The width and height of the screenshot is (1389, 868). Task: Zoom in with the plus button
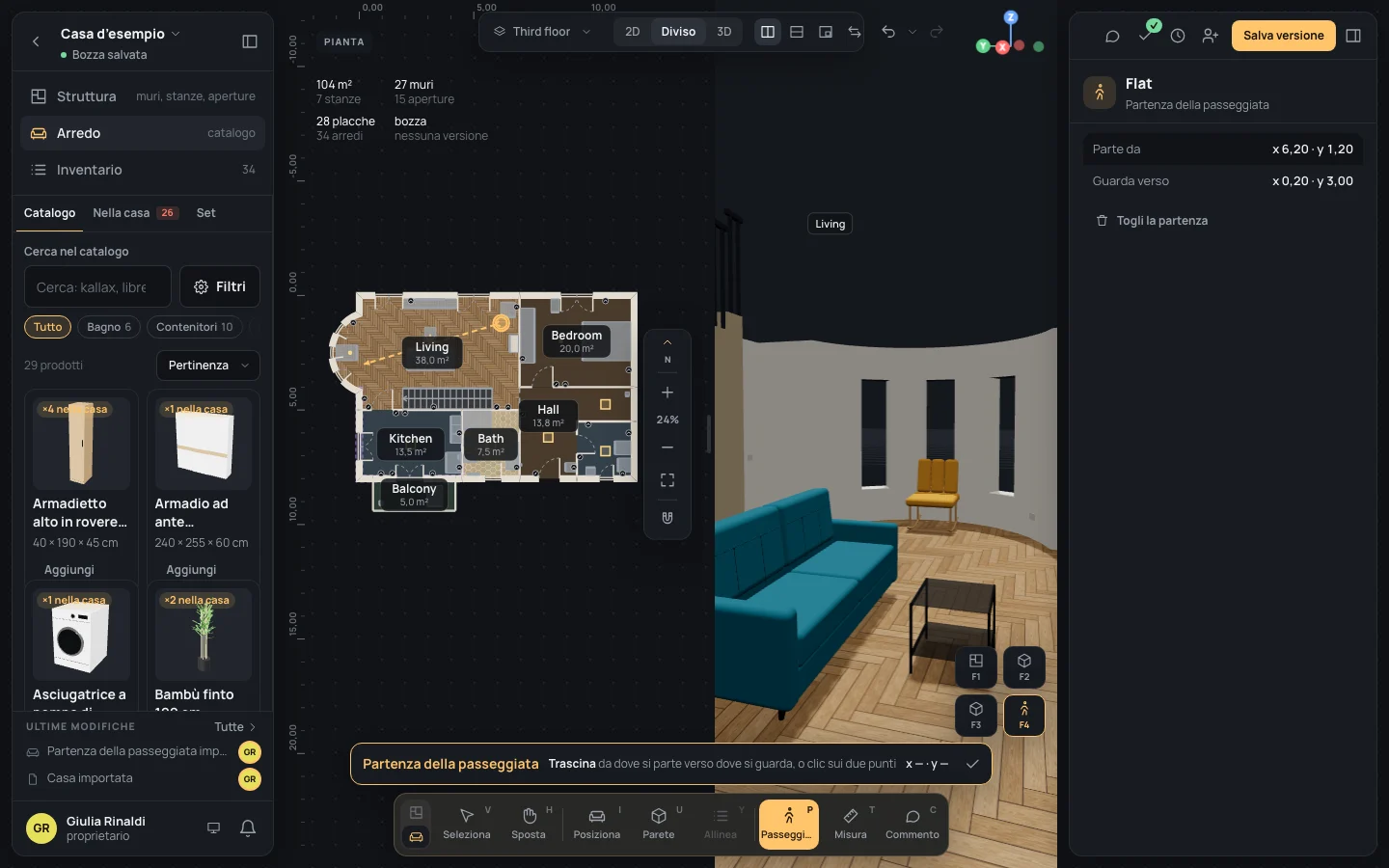tap(667, 393)
